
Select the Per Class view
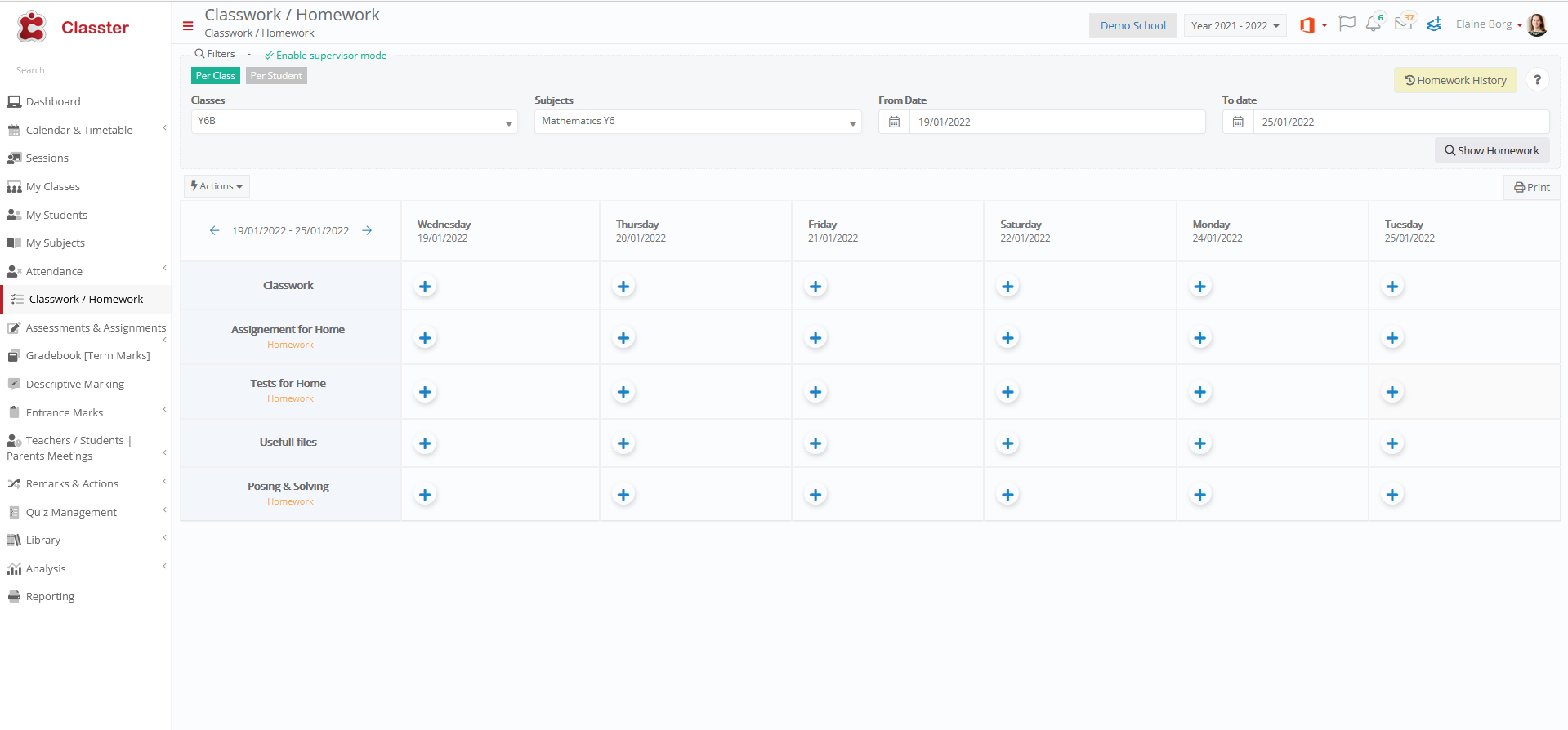coord(216,76)
